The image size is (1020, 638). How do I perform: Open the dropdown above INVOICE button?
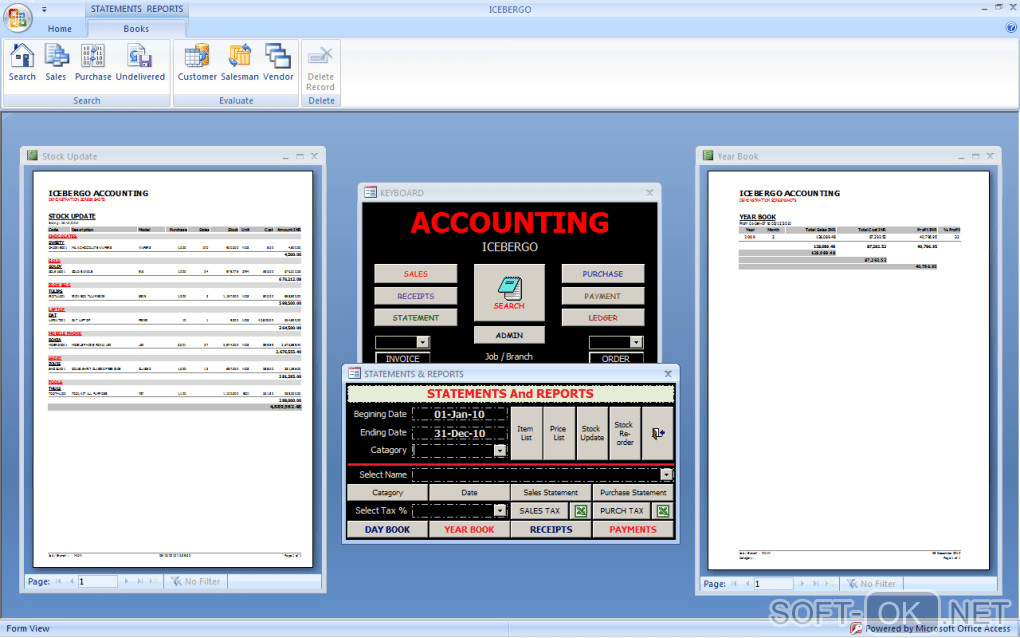point(422,342)
